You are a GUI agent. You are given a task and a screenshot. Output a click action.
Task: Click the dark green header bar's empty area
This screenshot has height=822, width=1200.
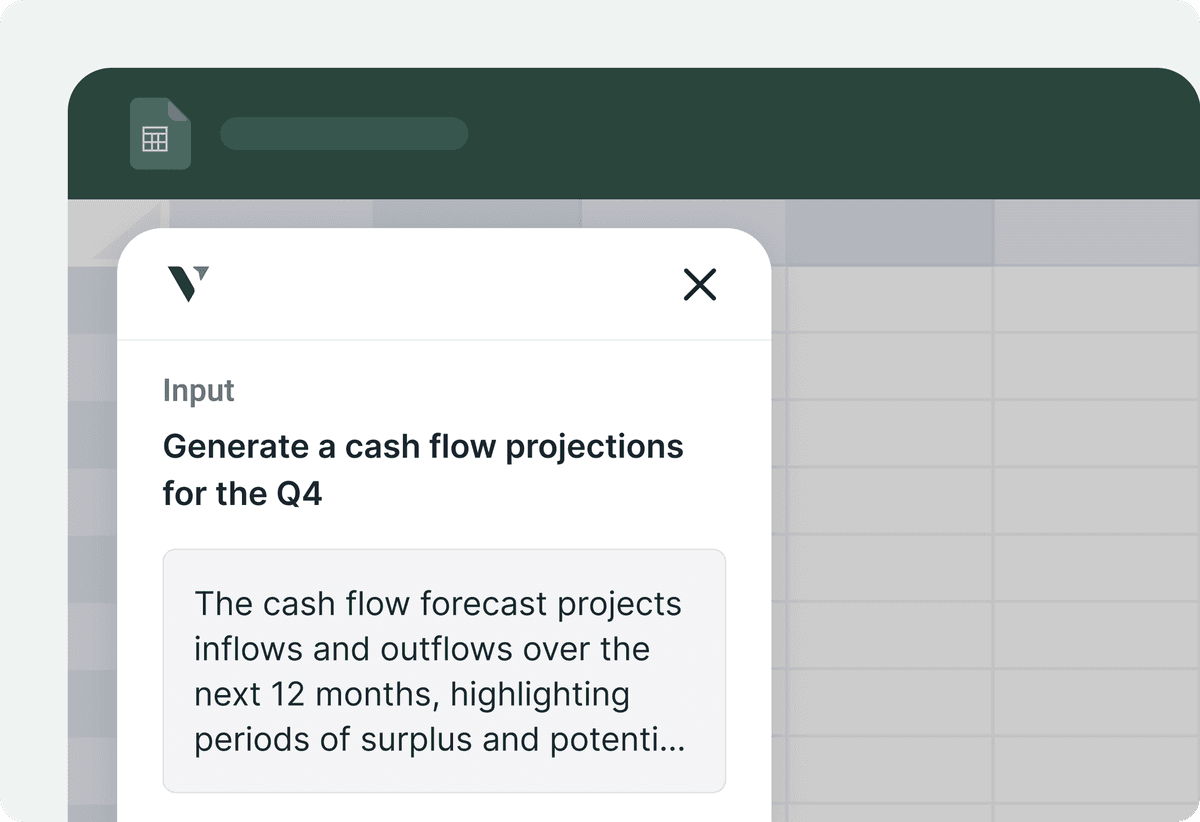[800, 134]
